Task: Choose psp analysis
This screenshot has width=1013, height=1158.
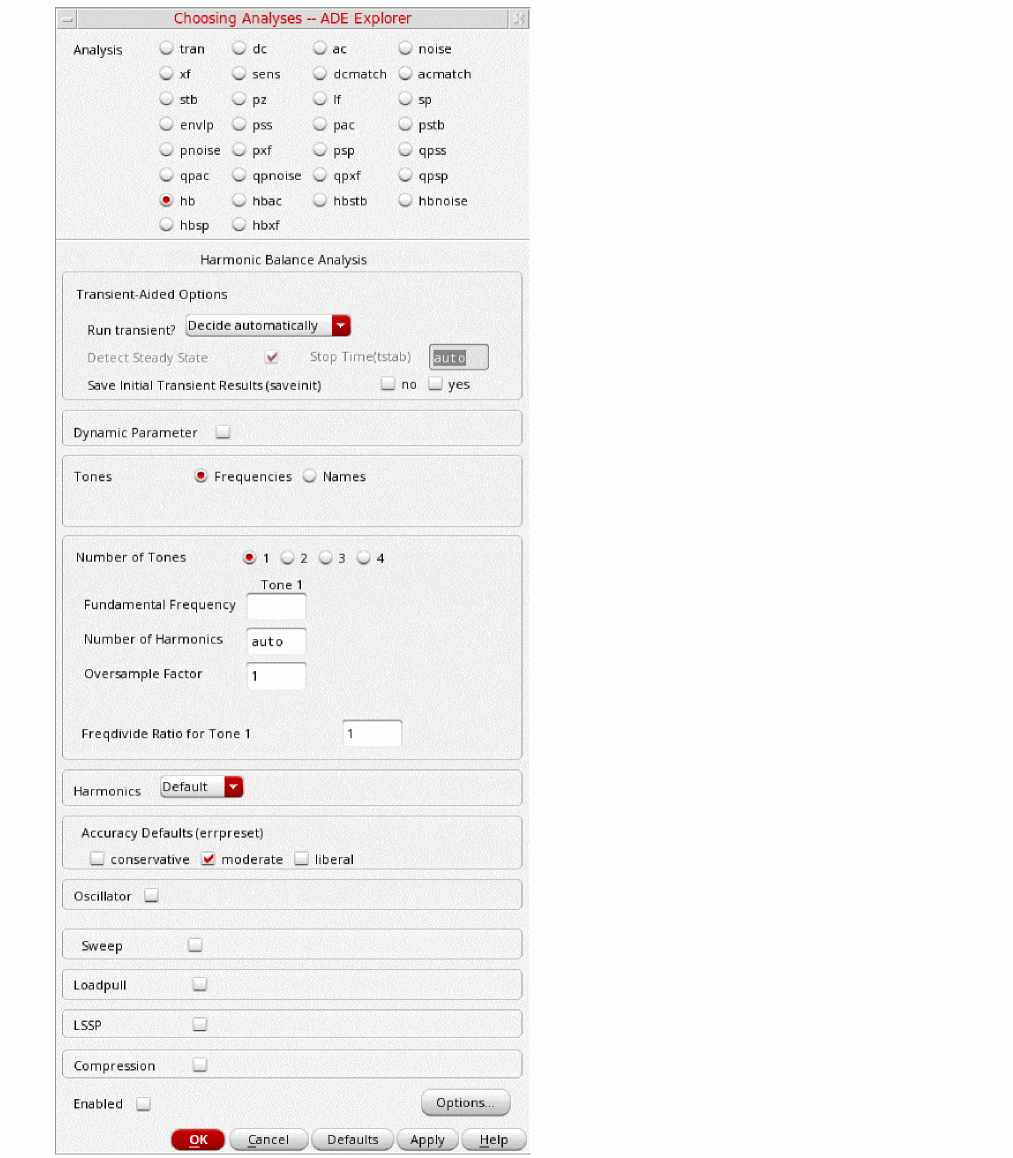Action: pos(320,150)
